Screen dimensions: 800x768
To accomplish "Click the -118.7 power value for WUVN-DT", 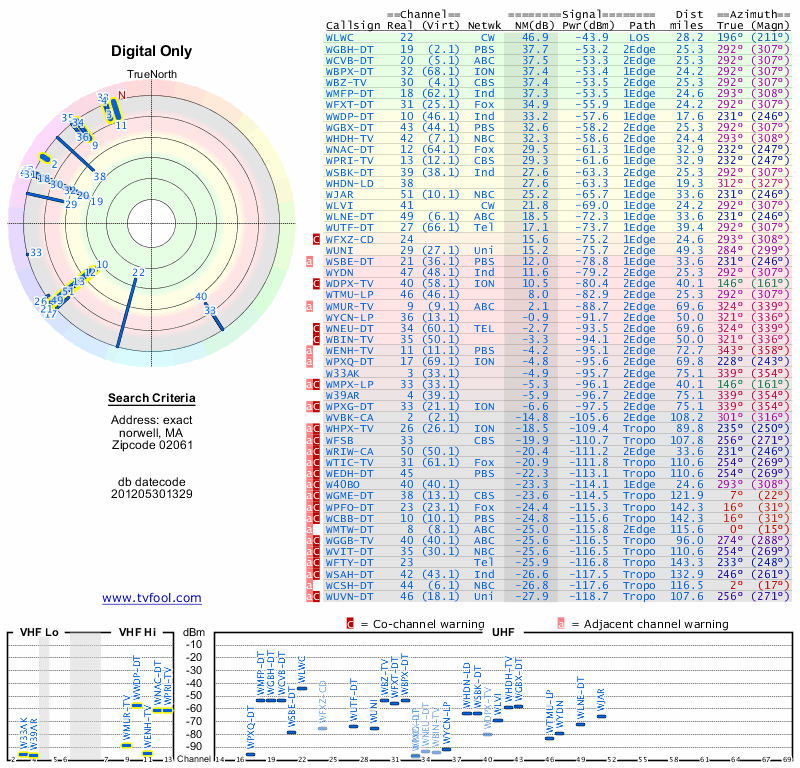I will (589, 596).
